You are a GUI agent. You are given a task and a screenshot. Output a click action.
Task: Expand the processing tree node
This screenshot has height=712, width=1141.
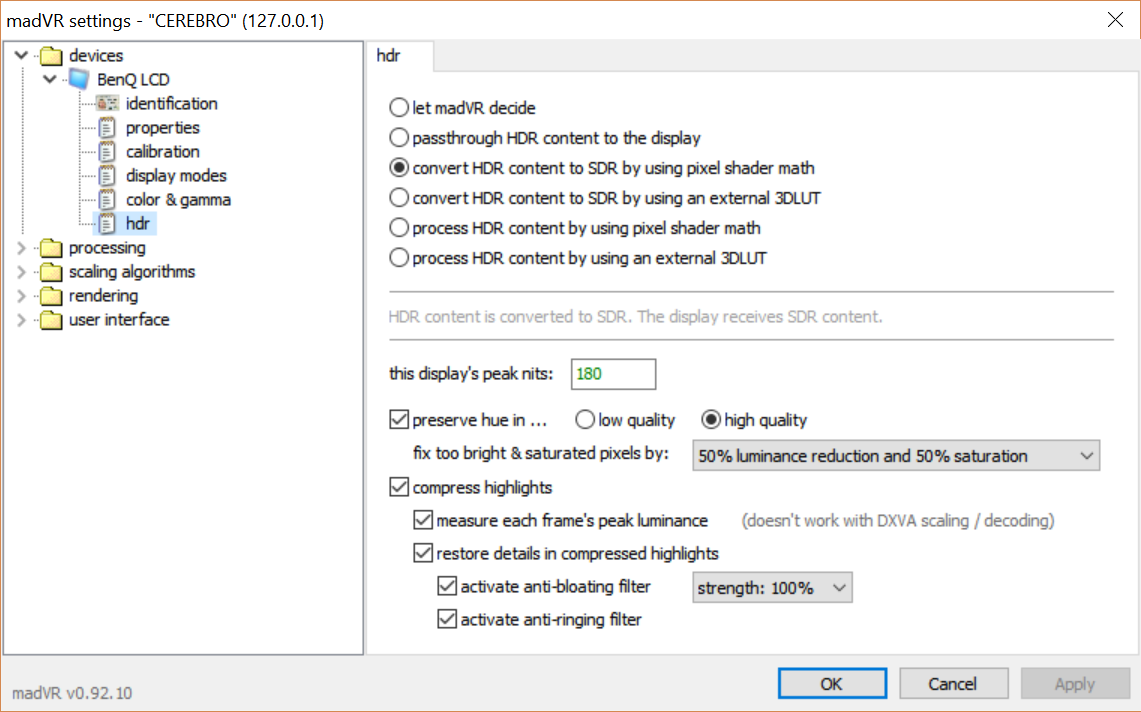(x=22, y=248)
